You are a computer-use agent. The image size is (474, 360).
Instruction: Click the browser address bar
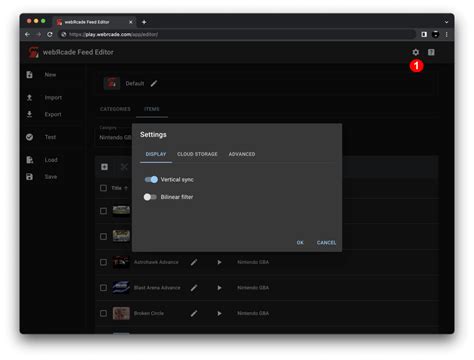coord(237,34)
